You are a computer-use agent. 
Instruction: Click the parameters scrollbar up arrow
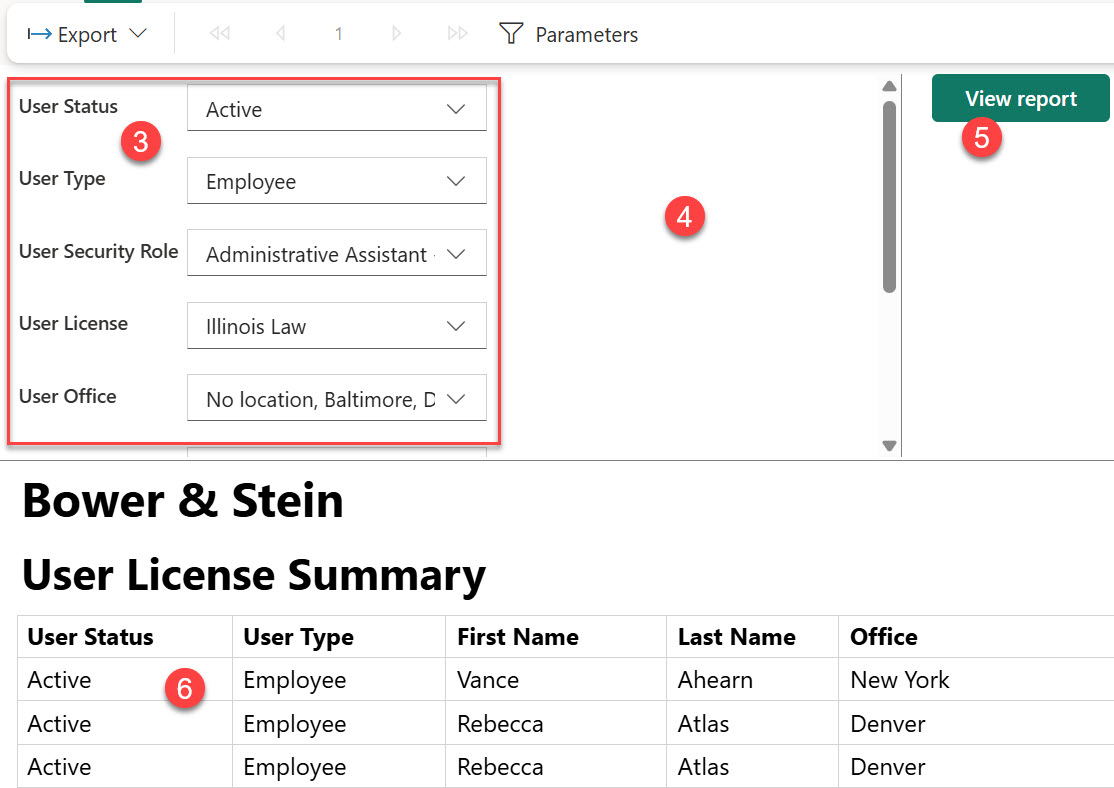(889, 86)
